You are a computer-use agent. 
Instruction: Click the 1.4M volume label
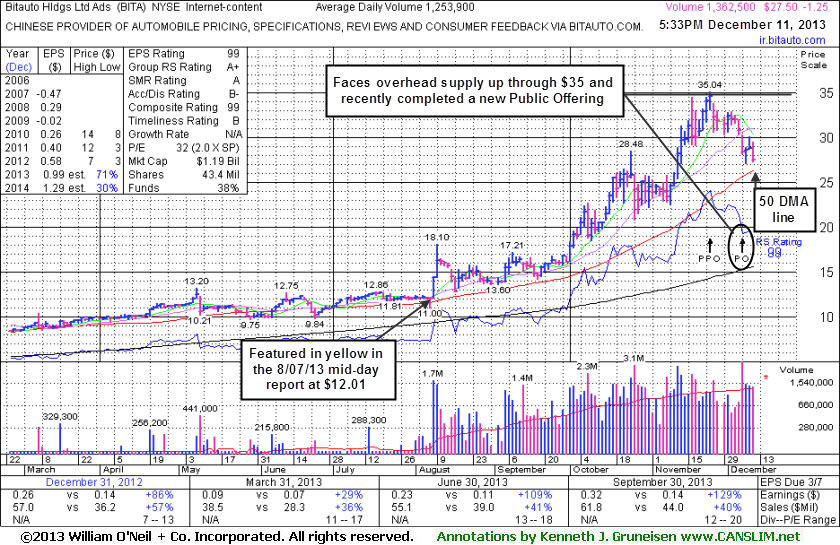(x=522, y=378)
